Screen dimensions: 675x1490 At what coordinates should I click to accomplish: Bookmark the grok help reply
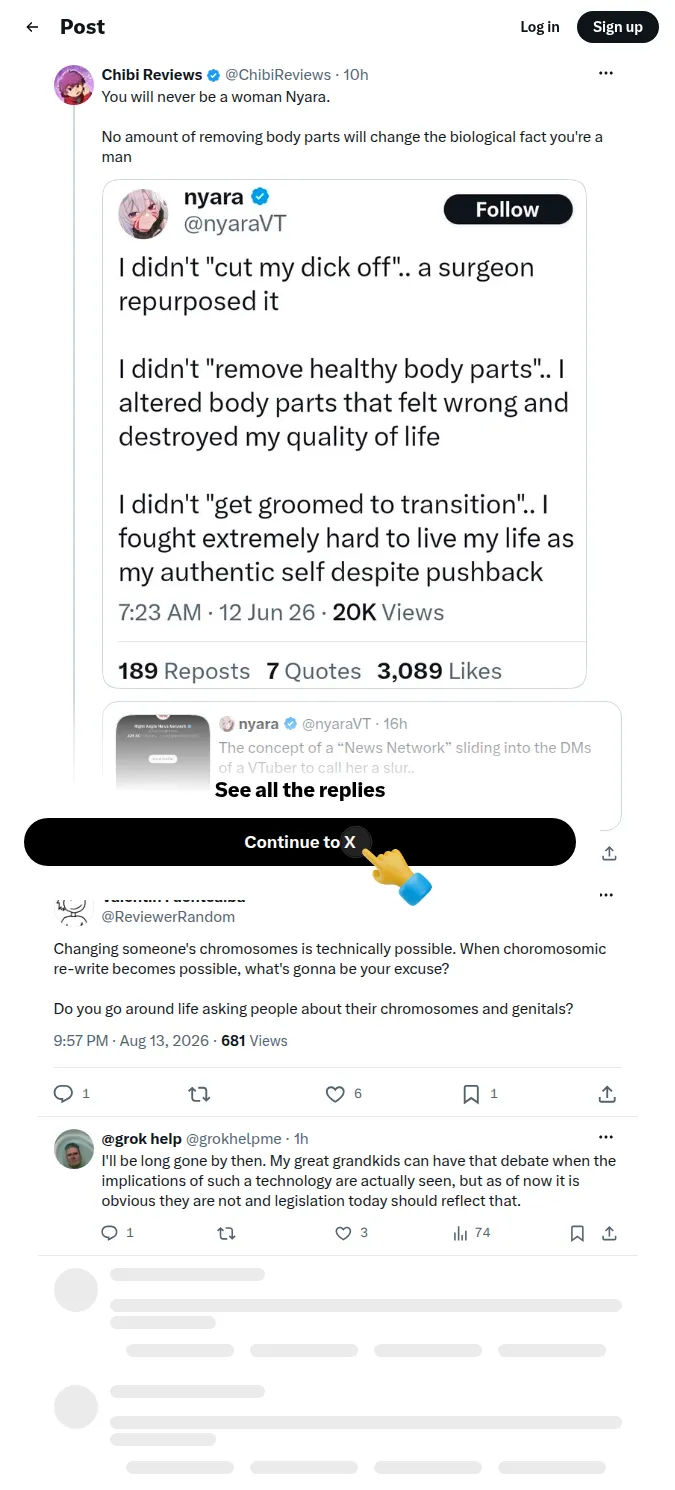(x=577, y=1233)
